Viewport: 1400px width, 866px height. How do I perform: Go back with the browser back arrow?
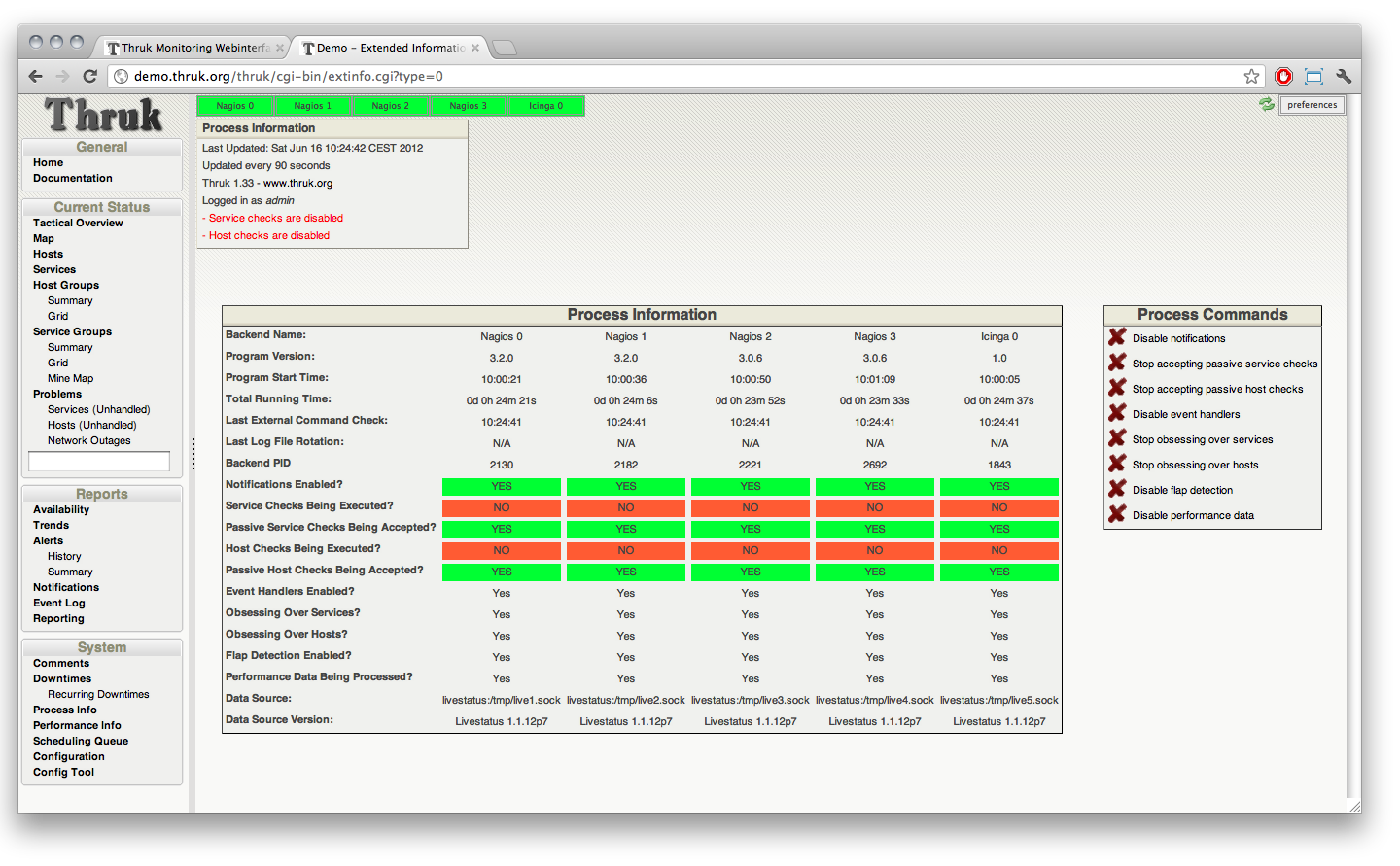[36, 76]
